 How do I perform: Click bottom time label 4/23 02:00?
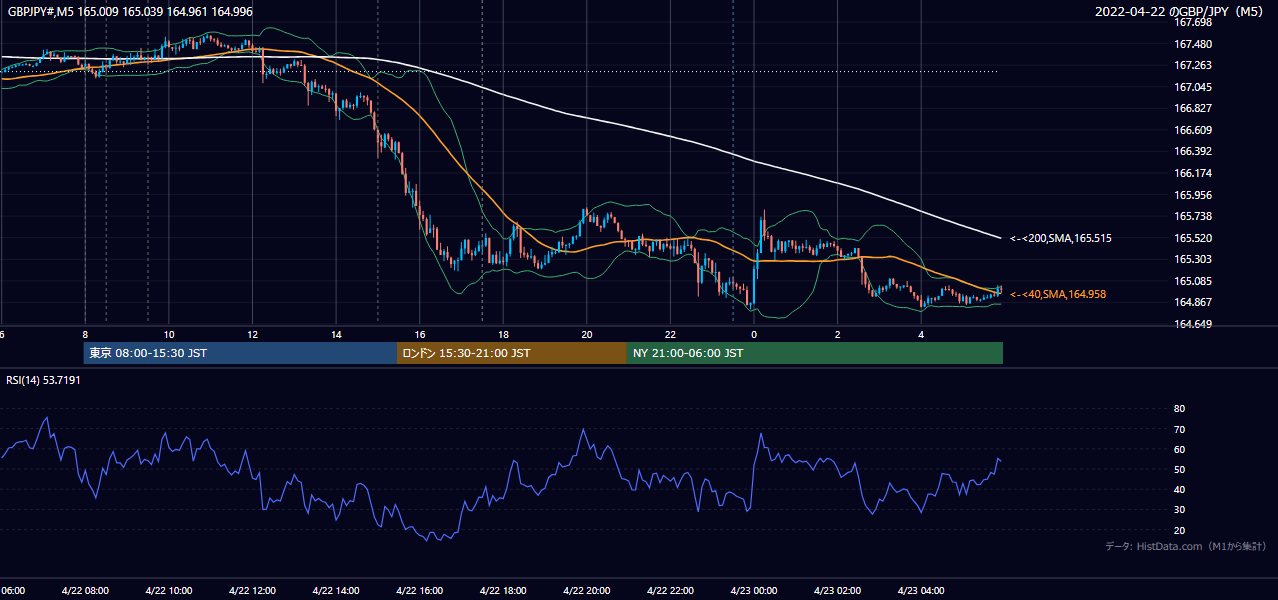838,590
